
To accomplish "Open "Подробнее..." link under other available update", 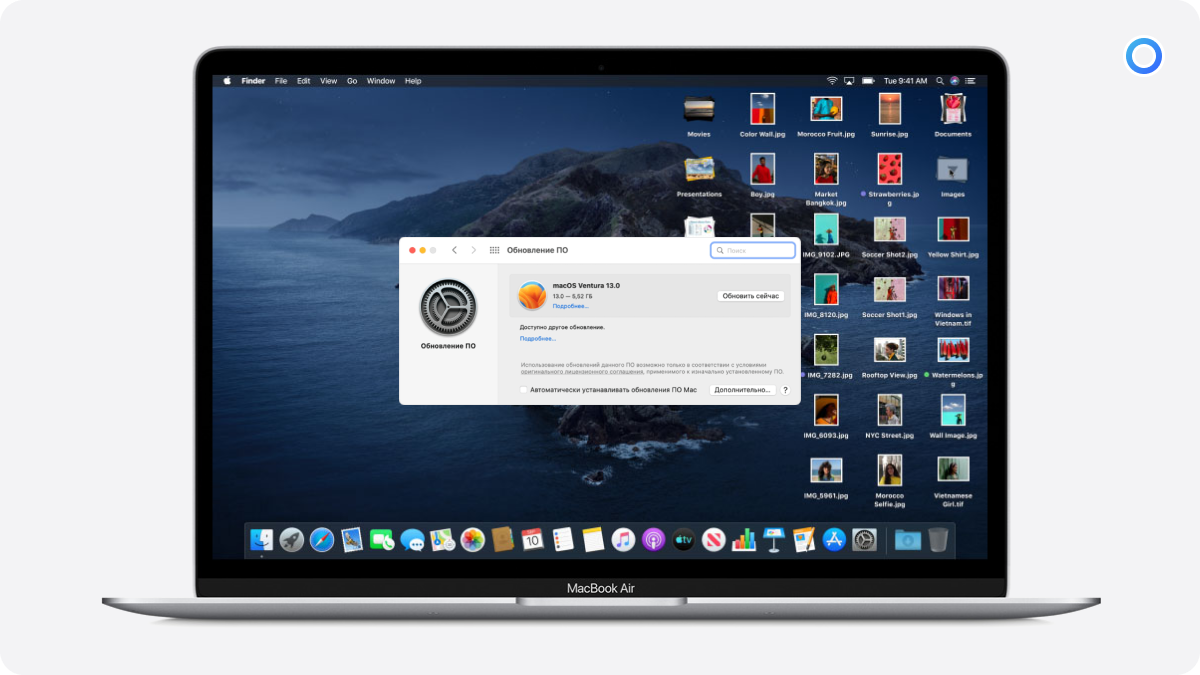I will 538,339.
